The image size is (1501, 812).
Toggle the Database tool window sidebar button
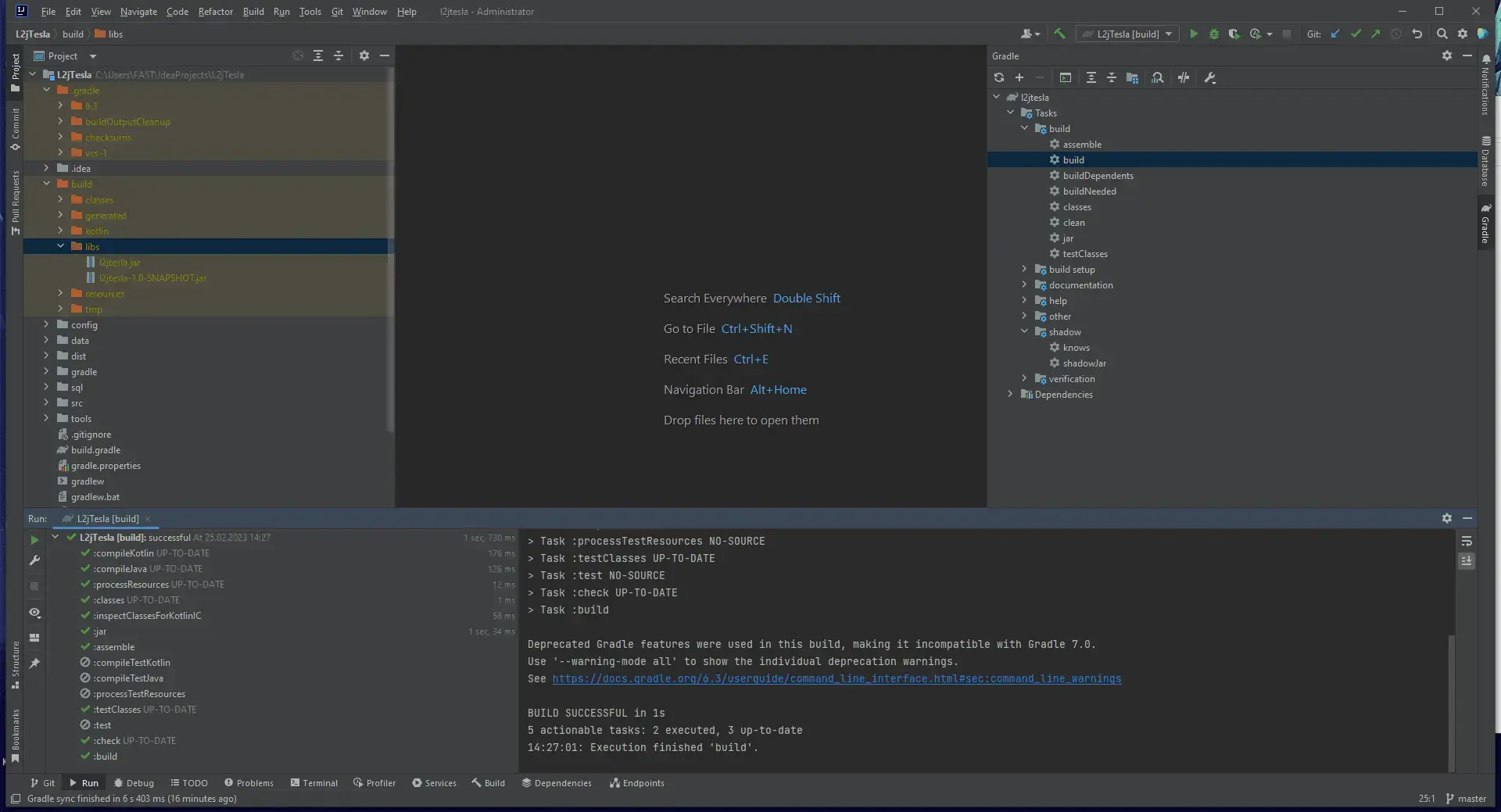click(x=1485, y=162)
